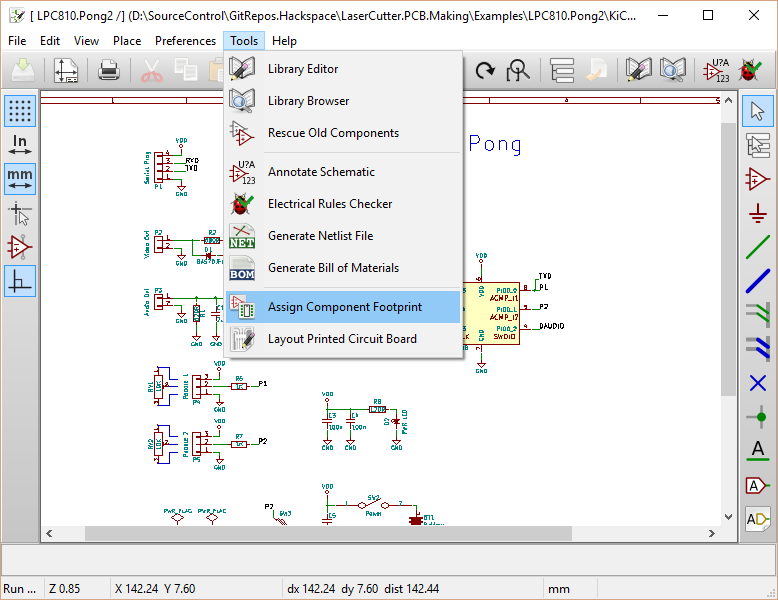
Task: Click the ERC ladybug toolbar icon
Action: [x=749, y=70]
